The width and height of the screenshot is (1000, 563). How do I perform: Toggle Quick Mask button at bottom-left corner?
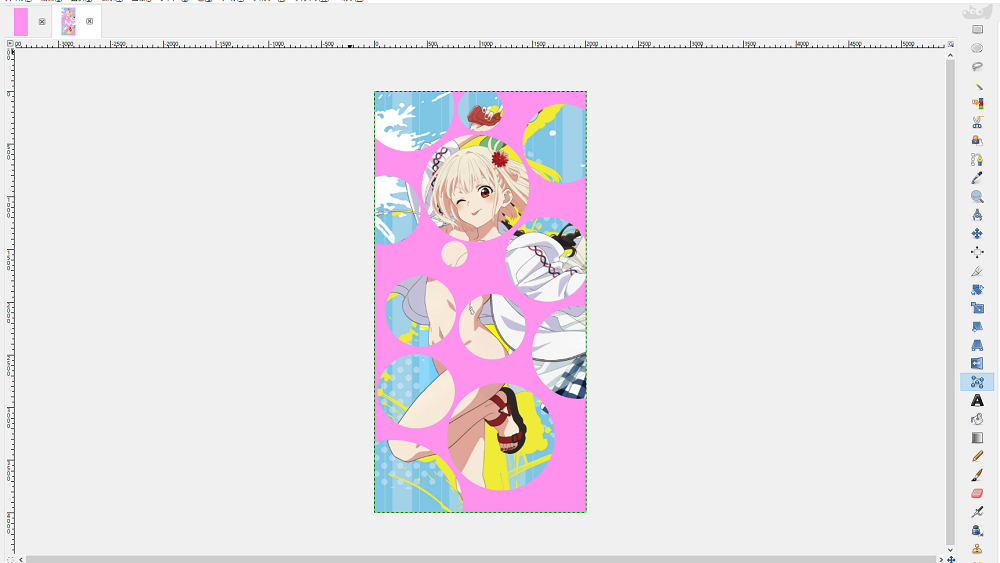pos(10,559)
